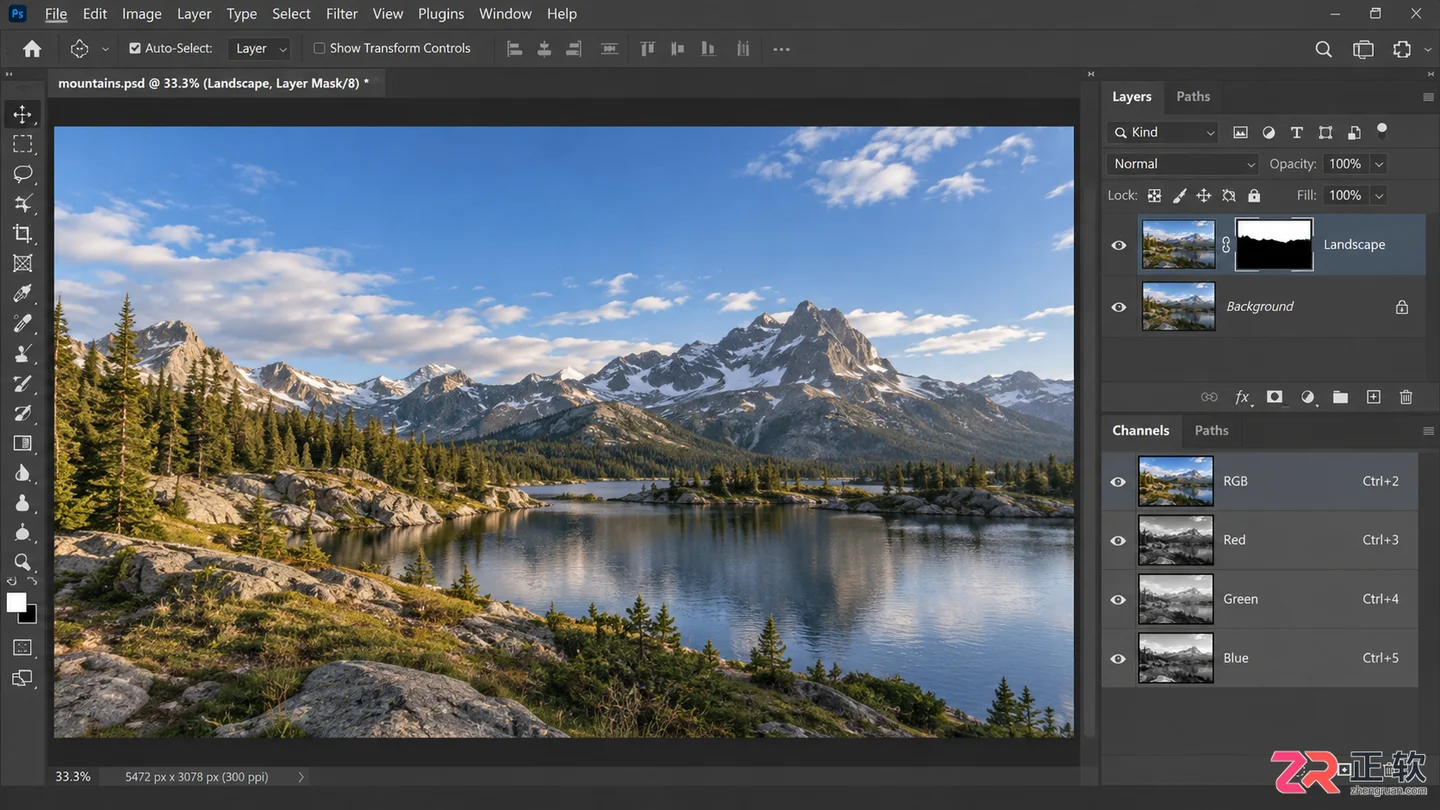
Task: Select the Landscape layer mask thumbnail
Action: click(1274, 245)
